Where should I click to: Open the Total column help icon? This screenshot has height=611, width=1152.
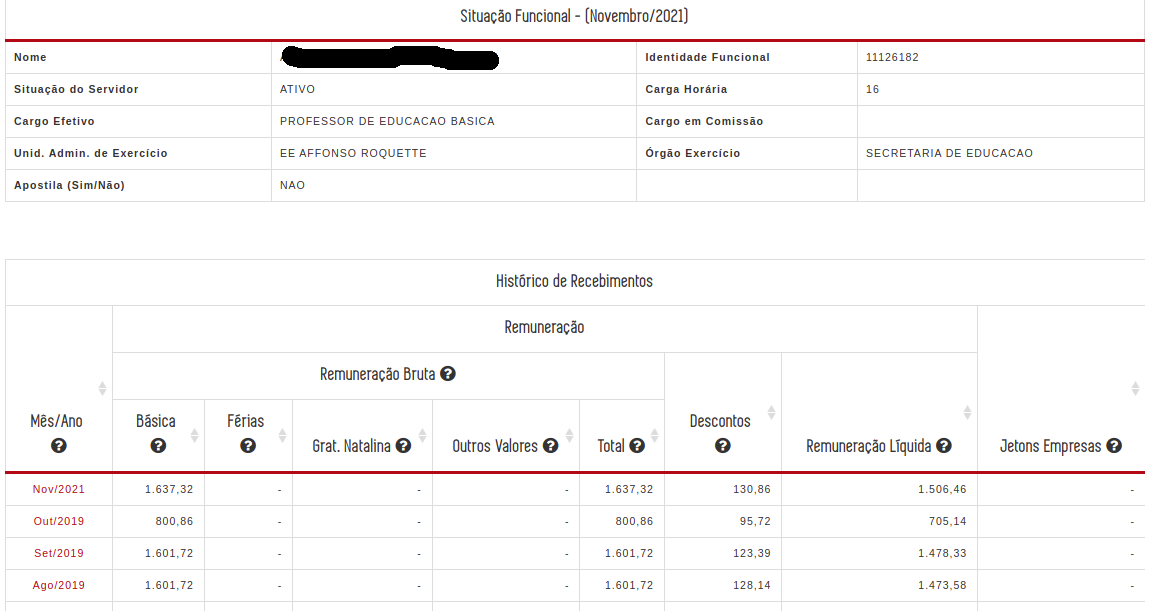click(x=637, y=446)
